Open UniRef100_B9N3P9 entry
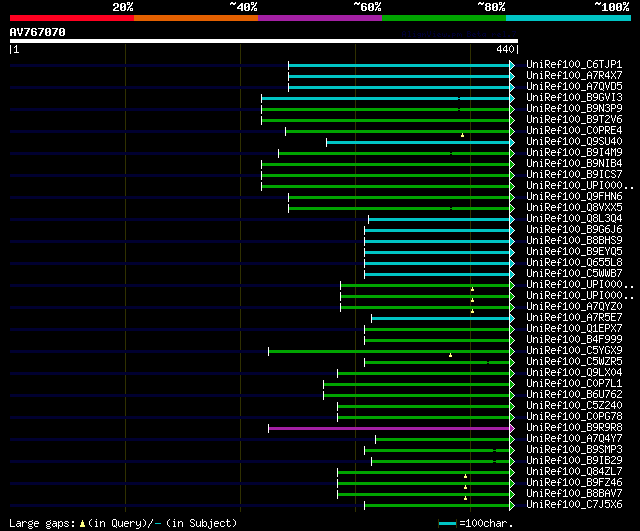This screenshot has height=531, width=640. [x=574, y=109]
